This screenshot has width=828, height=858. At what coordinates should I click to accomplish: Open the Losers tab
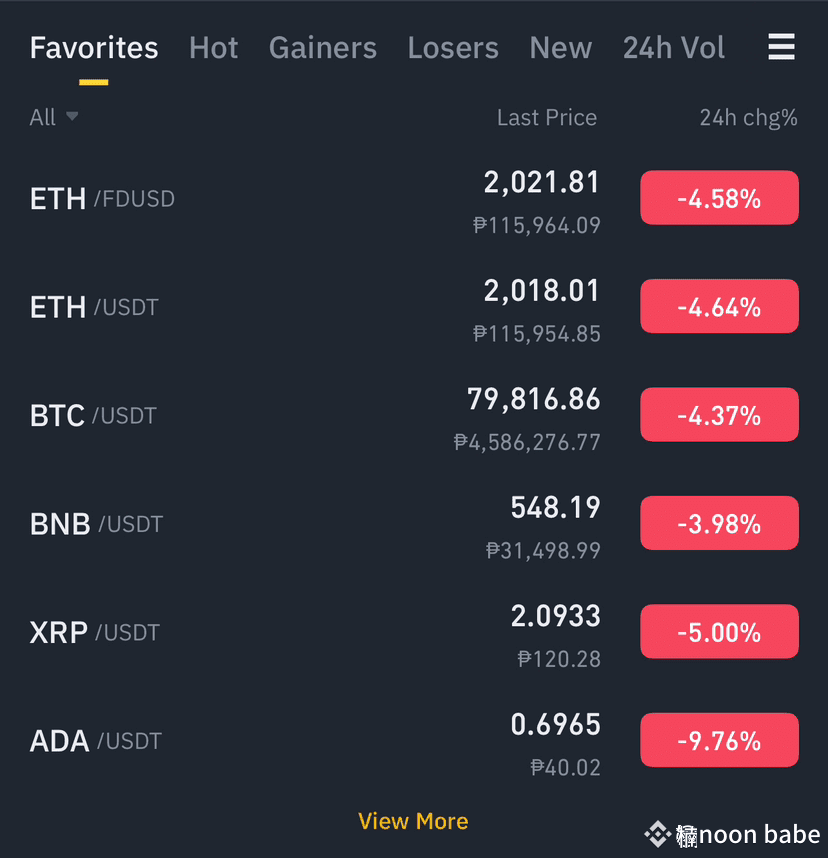point(453,48)
